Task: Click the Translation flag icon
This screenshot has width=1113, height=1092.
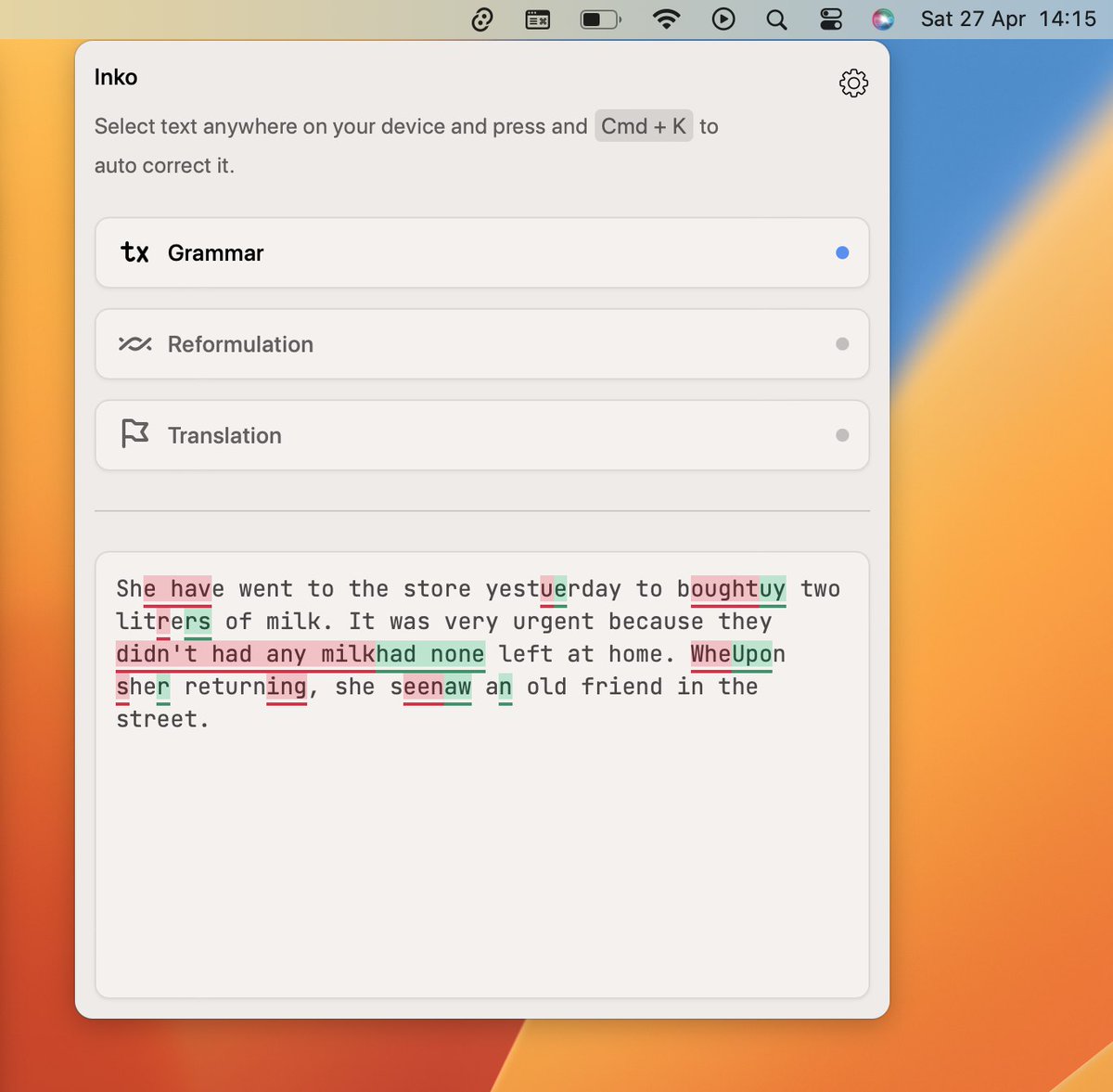Action: click(135, 433)
